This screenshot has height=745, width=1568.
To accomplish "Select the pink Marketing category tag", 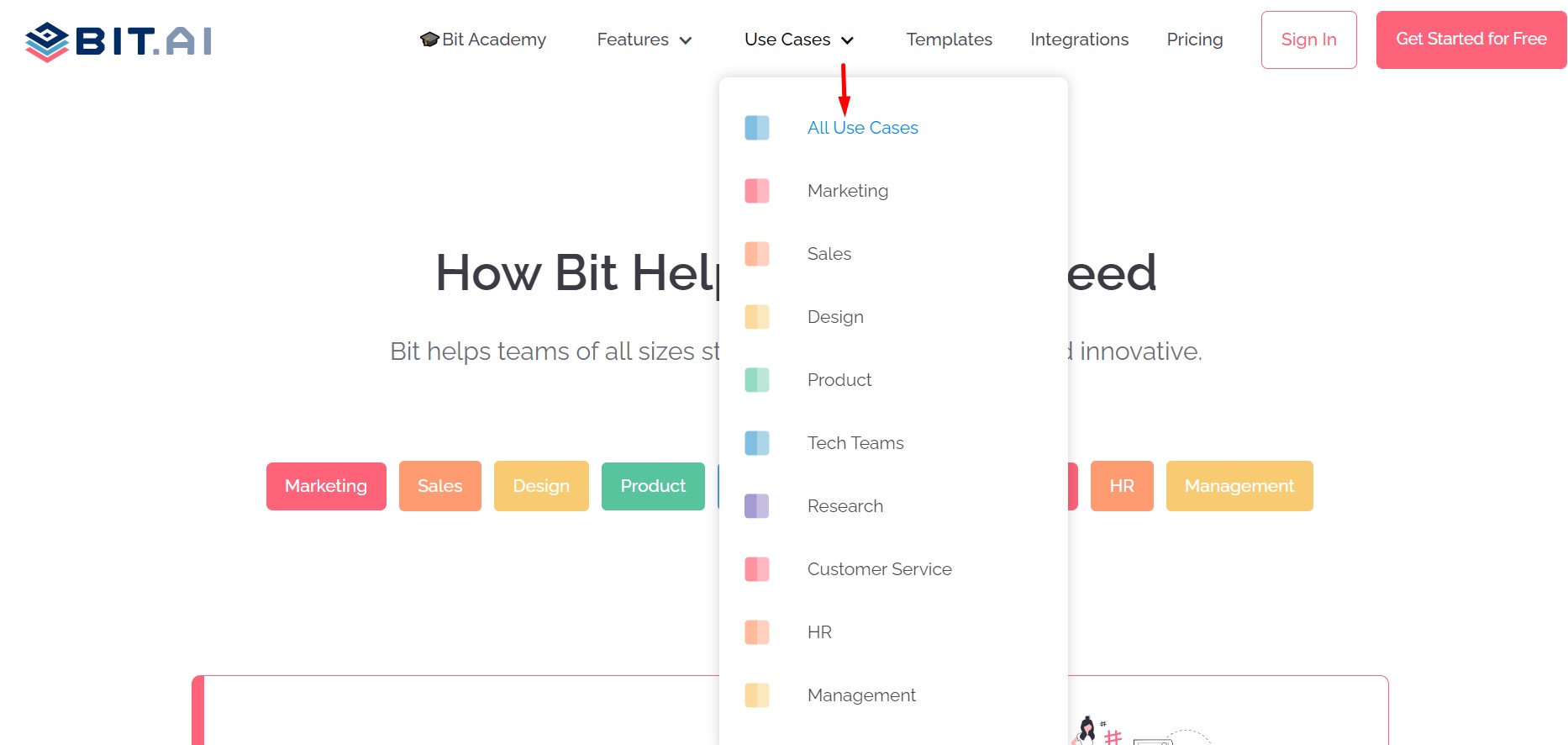I will pos(326,486).
